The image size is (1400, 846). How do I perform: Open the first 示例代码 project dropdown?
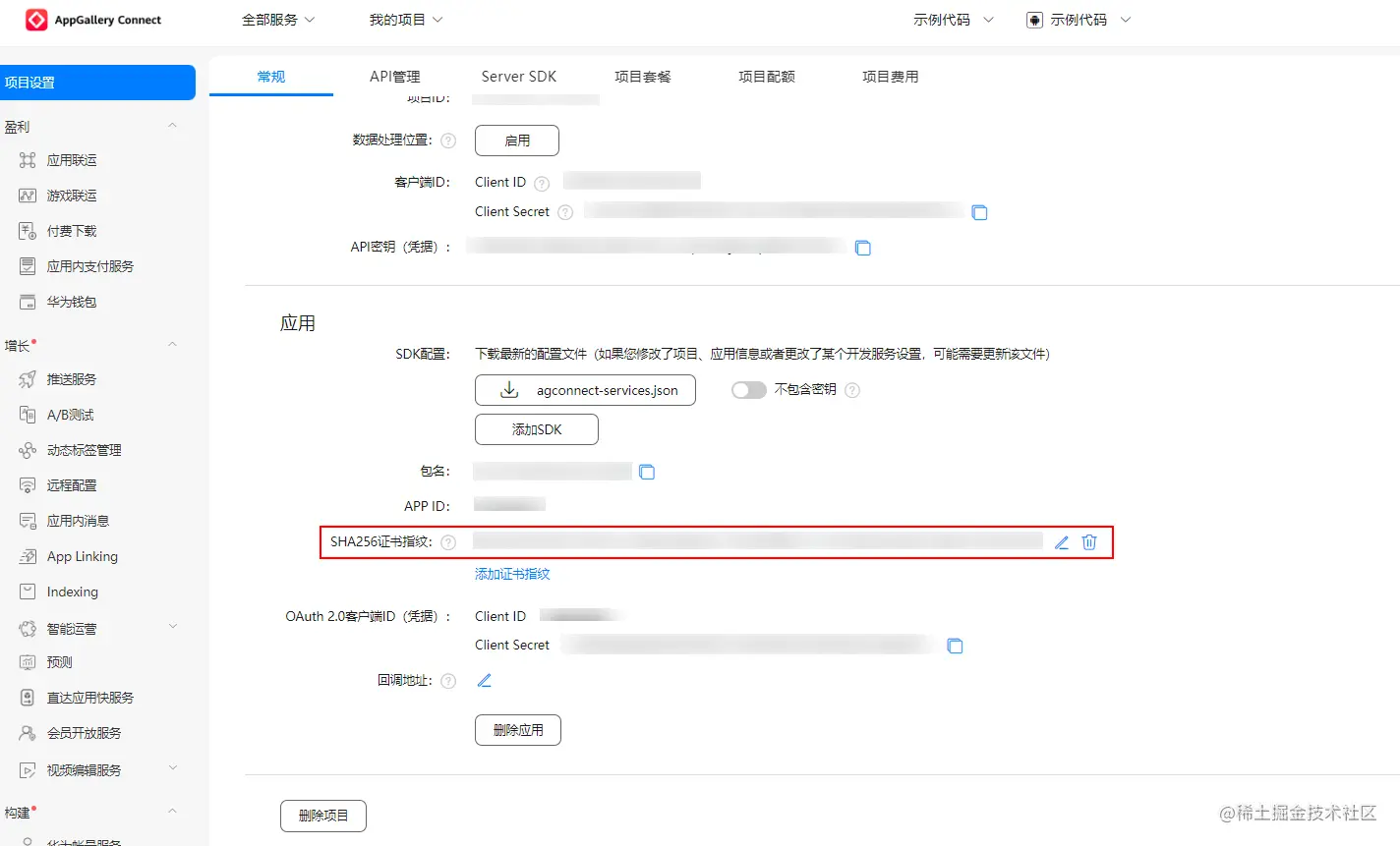tap(954, 20)
